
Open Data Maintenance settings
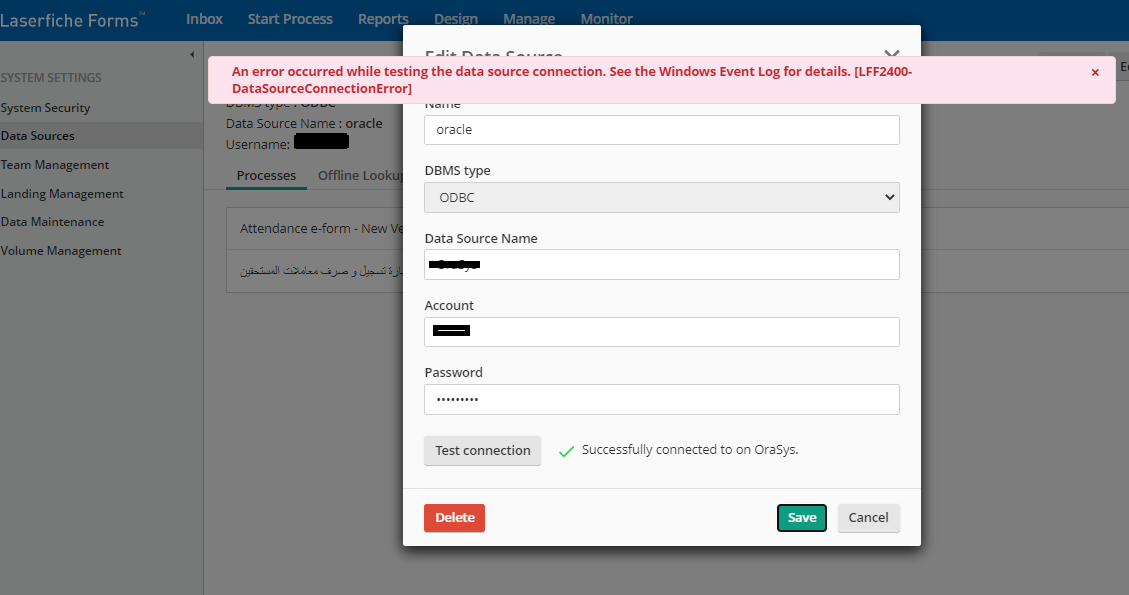52,222
